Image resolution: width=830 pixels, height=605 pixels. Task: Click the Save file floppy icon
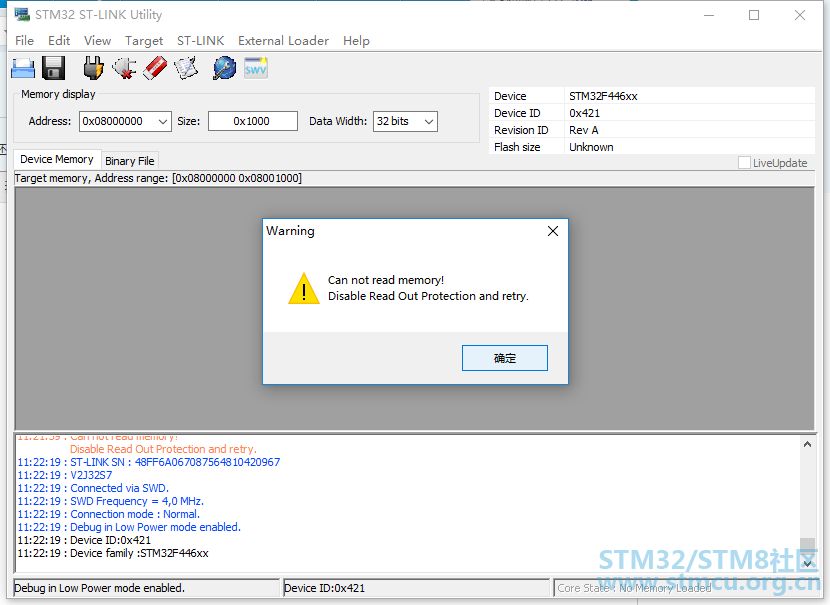(x=53, y=68)
